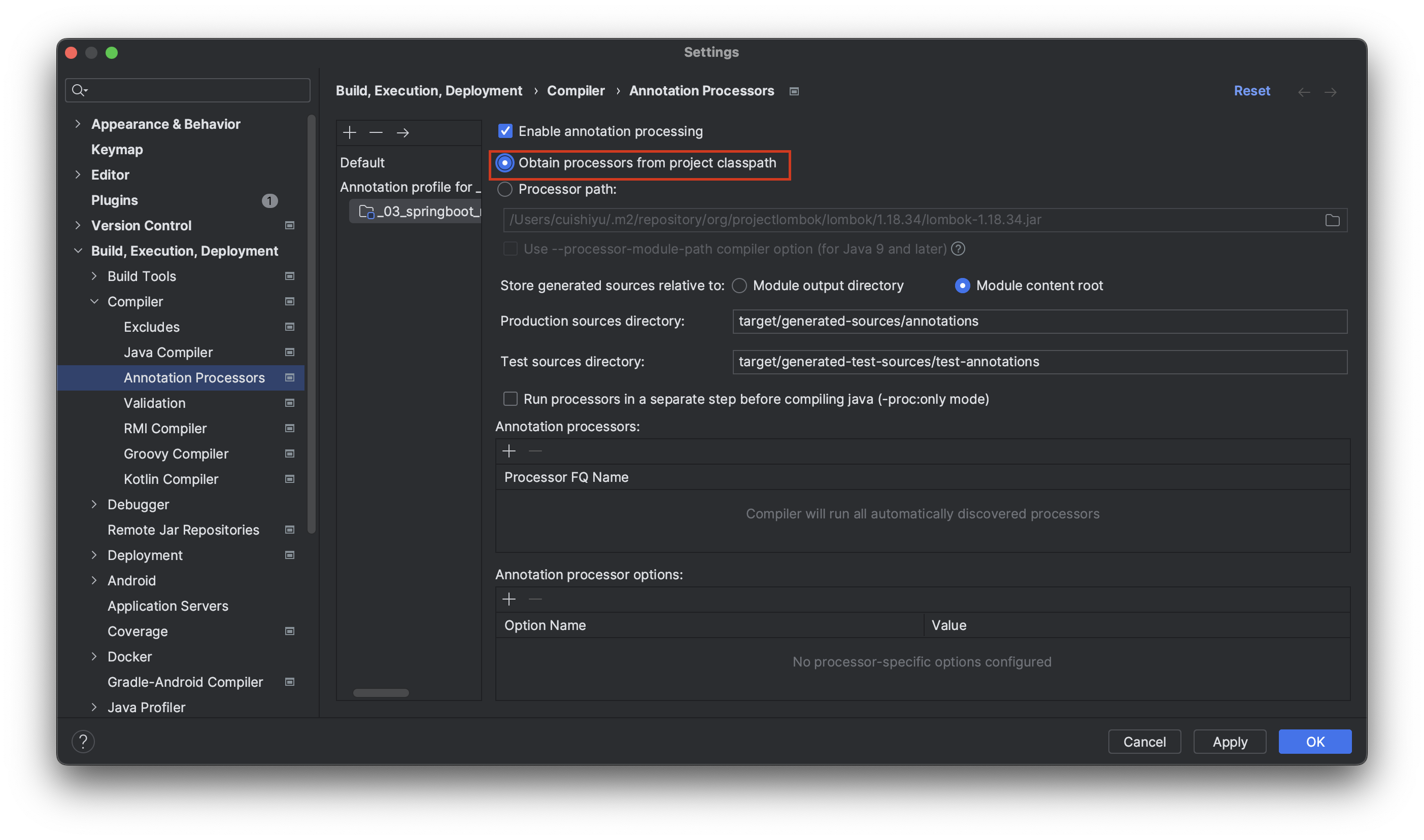Click the move-to-profile arrow icon

coord(402,132)
